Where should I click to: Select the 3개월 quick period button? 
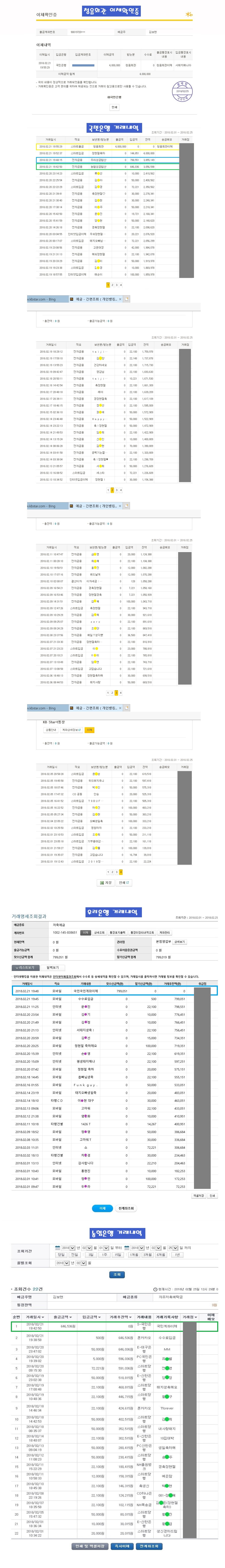148,1255
